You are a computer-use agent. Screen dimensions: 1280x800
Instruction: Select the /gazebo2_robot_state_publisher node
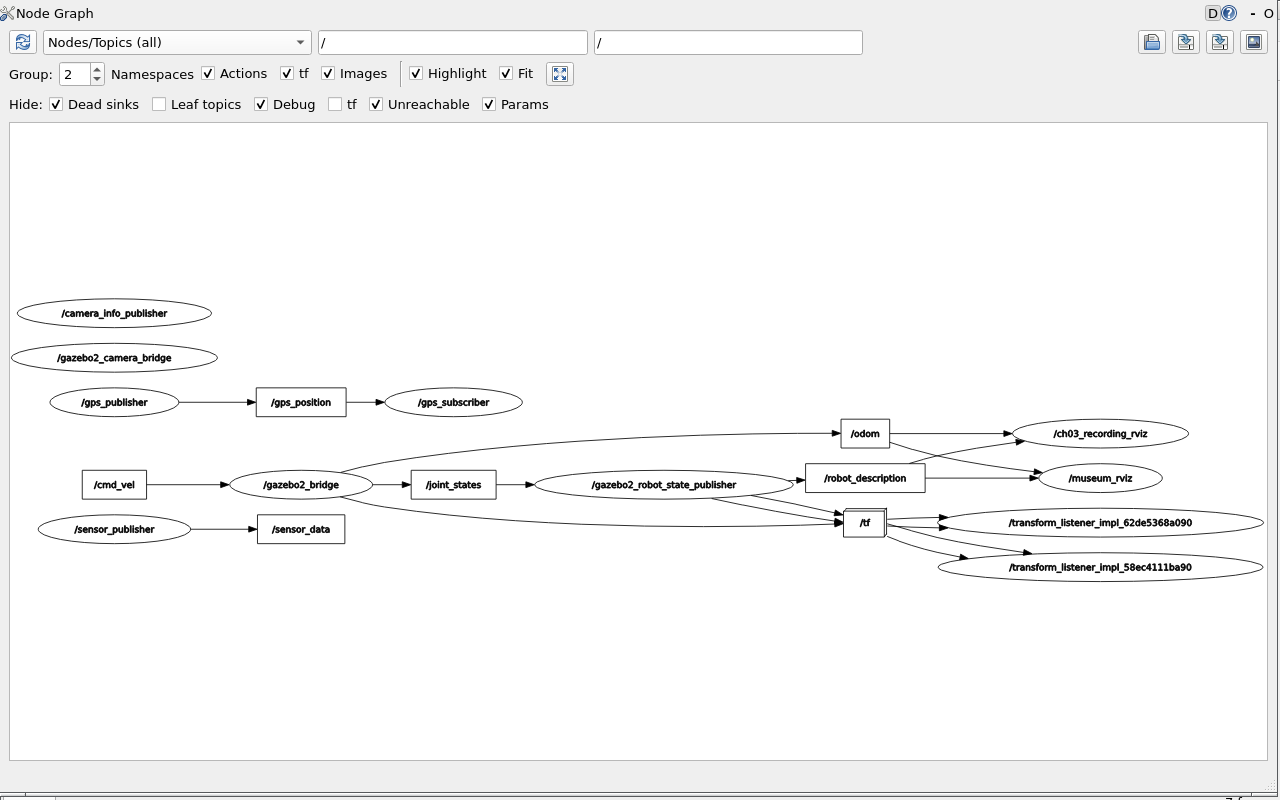point(664,485)
